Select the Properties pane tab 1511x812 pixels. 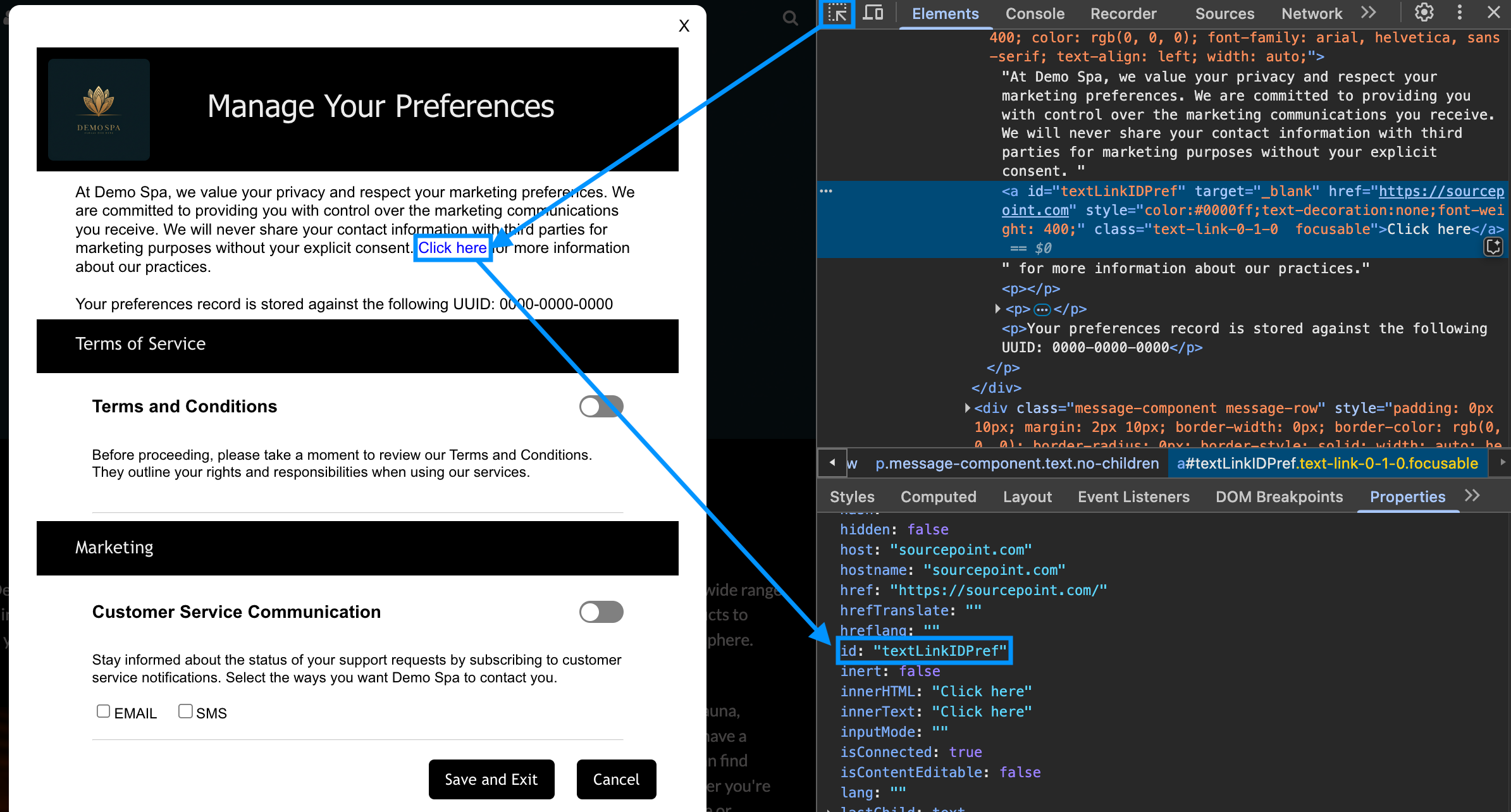click(x=1407, y=497)
